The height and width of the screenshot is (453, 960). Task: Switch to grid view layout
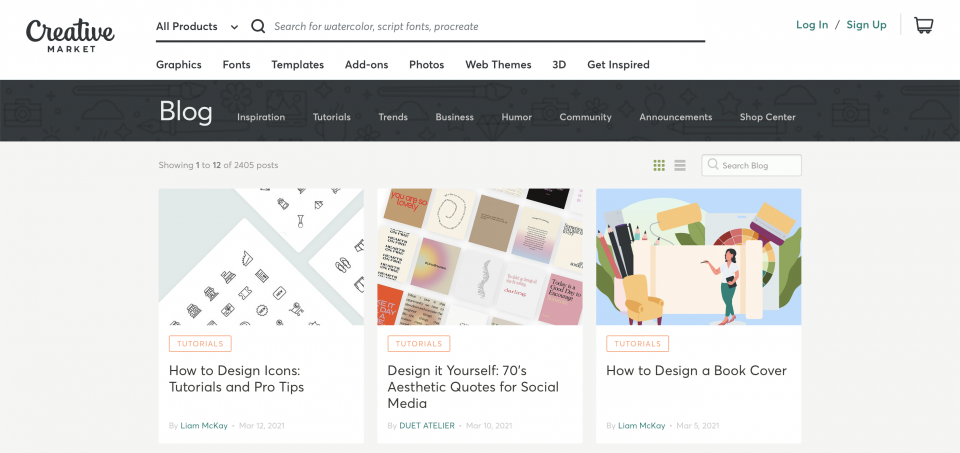[x=659, y=165]
